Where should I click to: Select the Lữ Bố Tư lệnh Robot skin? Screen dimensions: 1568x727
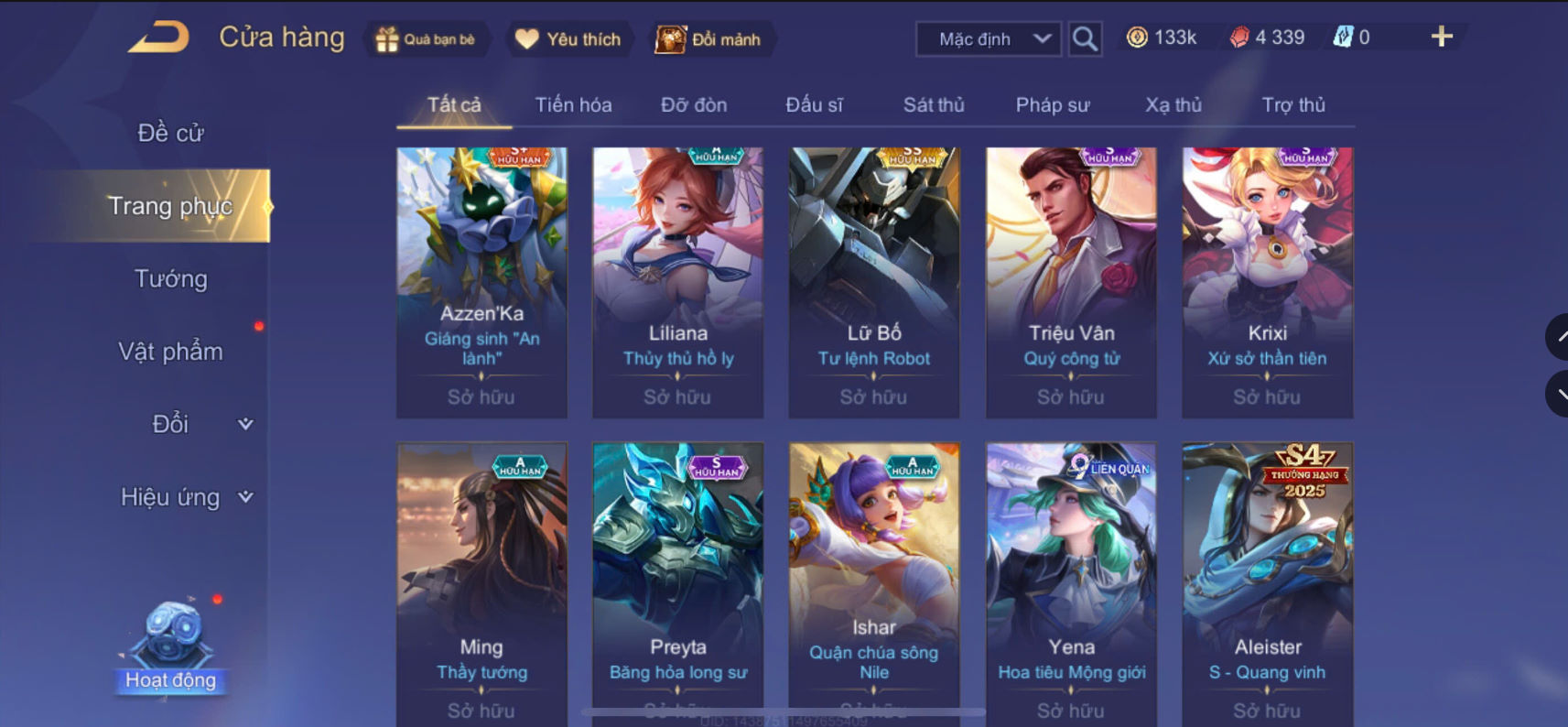pyautogui.click(x=874, y=283)
